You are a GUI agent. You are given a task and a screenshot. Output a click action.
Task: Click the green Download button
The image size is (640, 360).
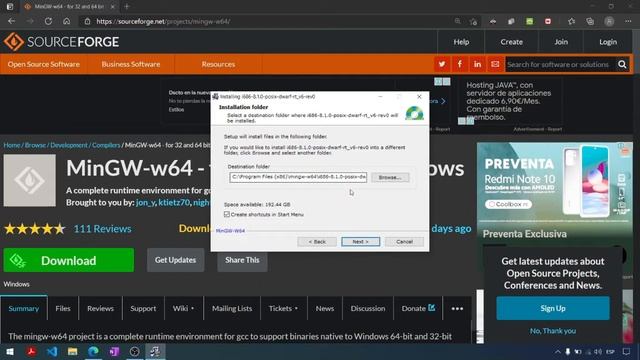point(69,260)
